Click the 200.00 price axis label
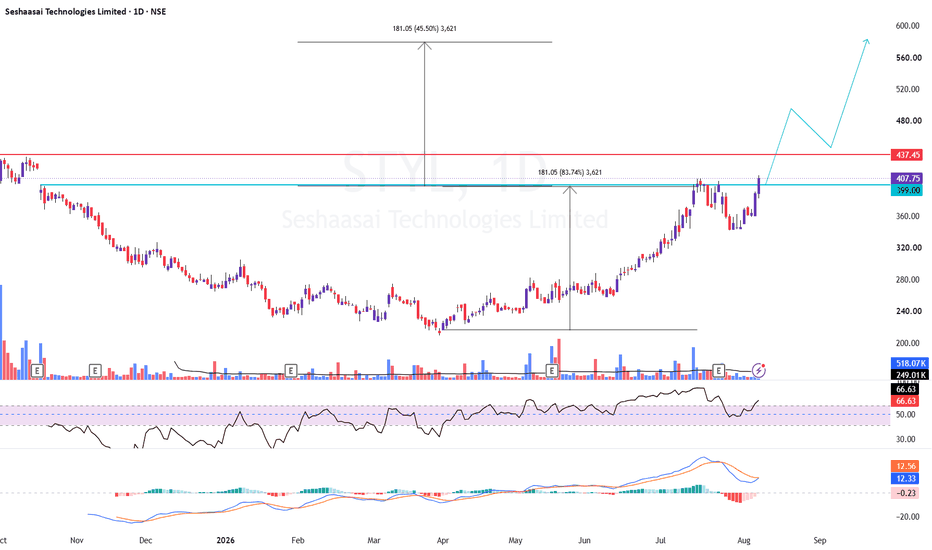Viewport: 932px width, 550px height. 908,344
